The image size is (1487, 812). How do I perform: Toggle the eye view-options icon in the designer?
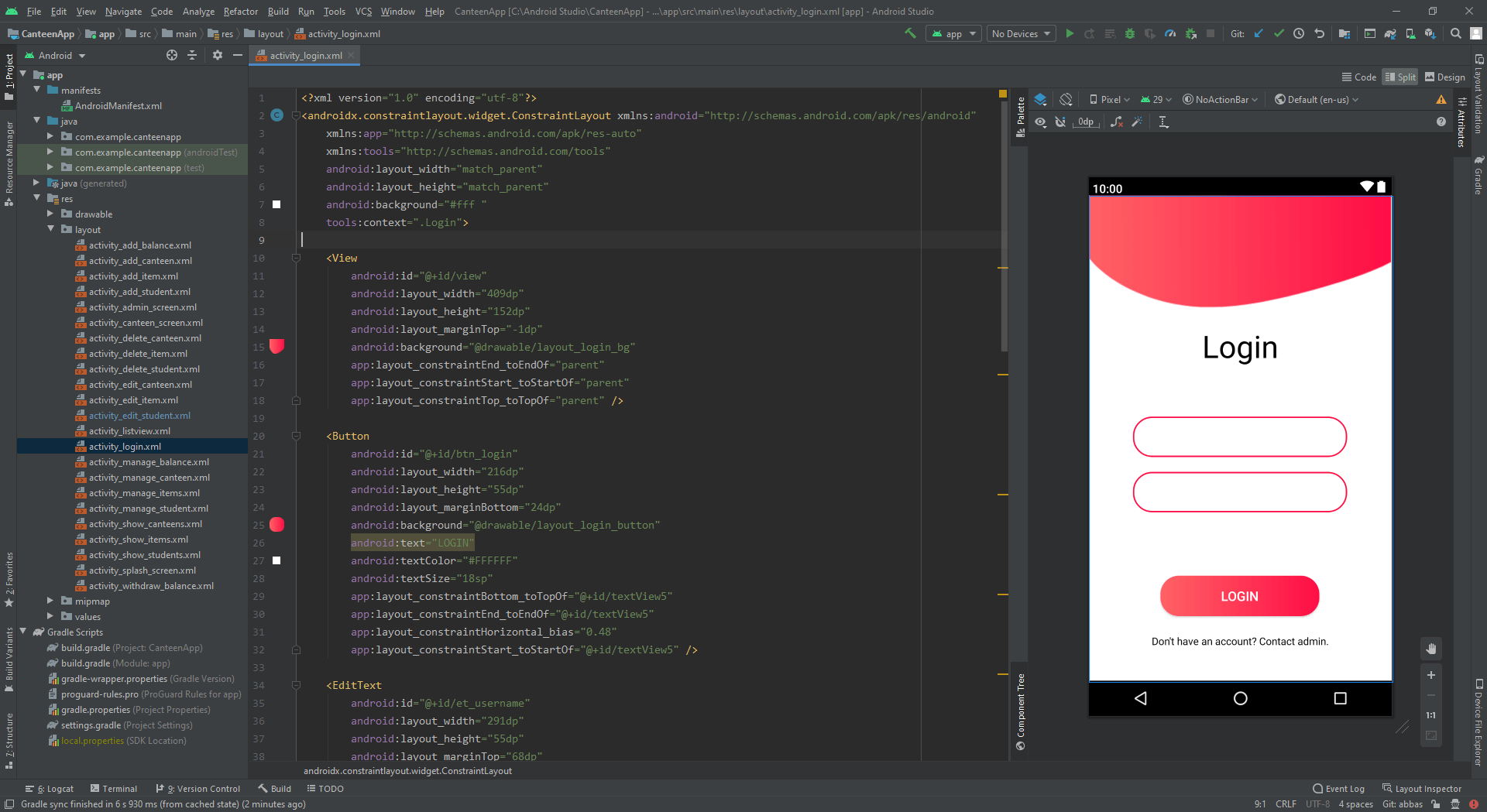coord(1040,122)
